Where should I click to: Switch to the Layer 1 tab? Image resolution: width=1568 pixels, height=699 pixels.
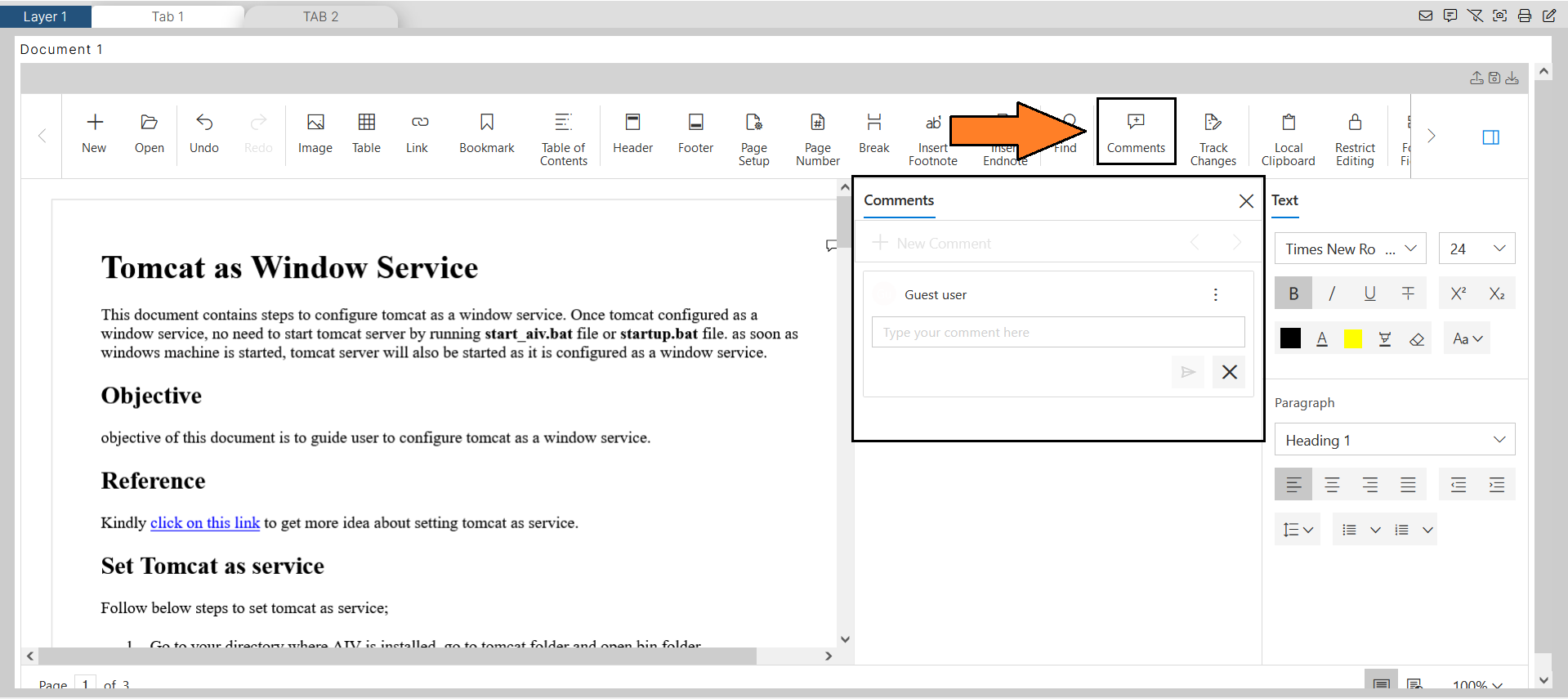click(x=45, y=16)
